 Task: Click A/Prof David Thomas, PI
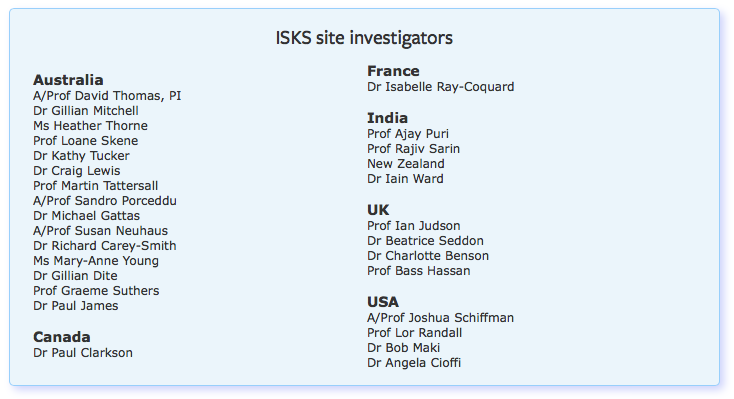point(107,96)
